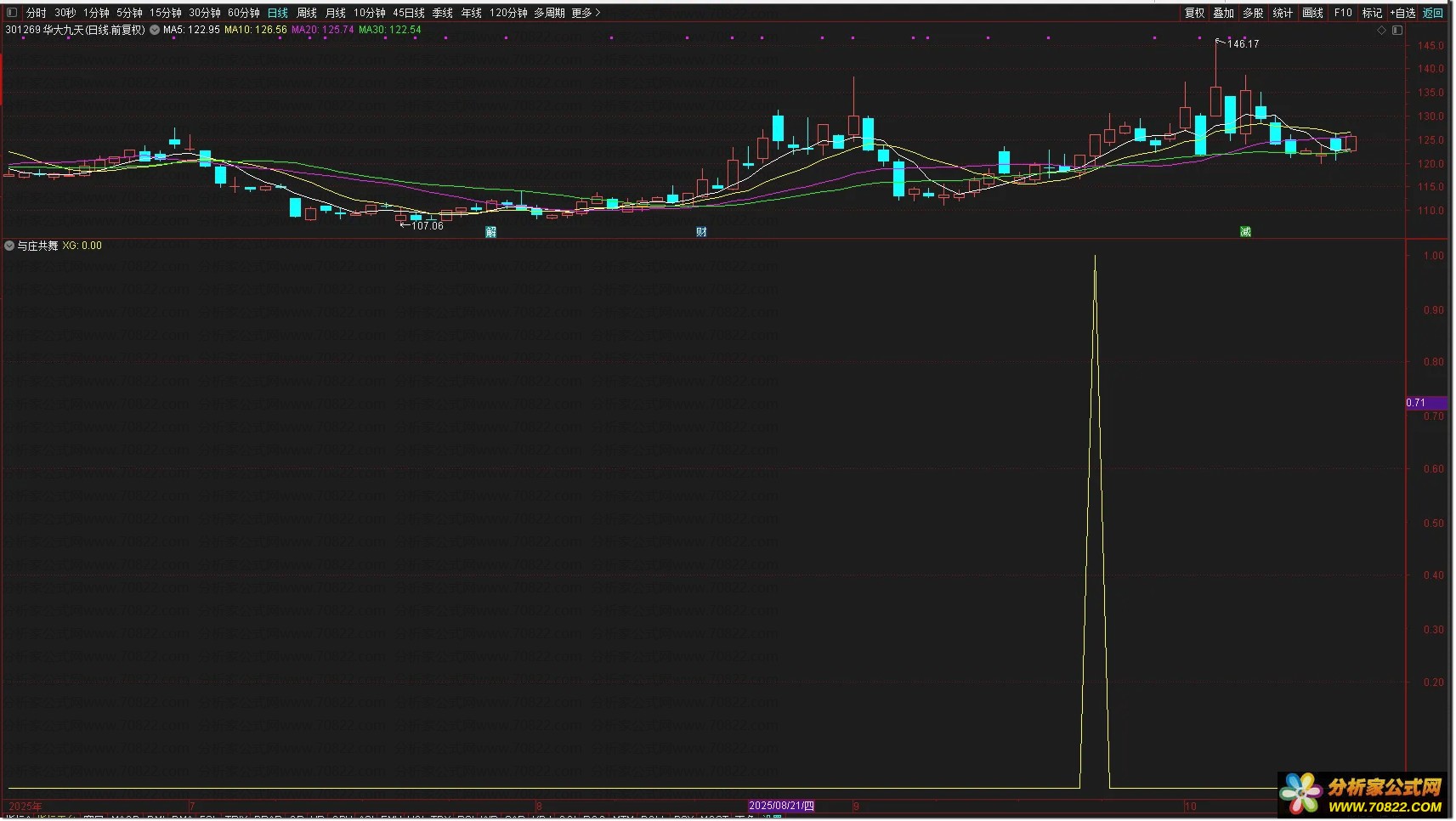This screenshot has height=821, width=1456.
Task: Click 返回 to go back
Action: click(x=1434, y=13)
